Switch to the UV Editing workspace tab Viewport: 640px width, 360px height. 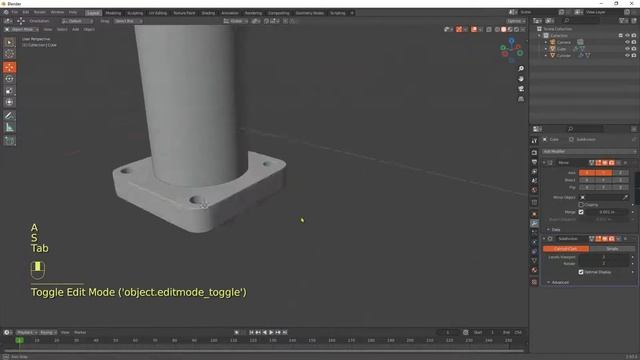(x=158, y=13)
